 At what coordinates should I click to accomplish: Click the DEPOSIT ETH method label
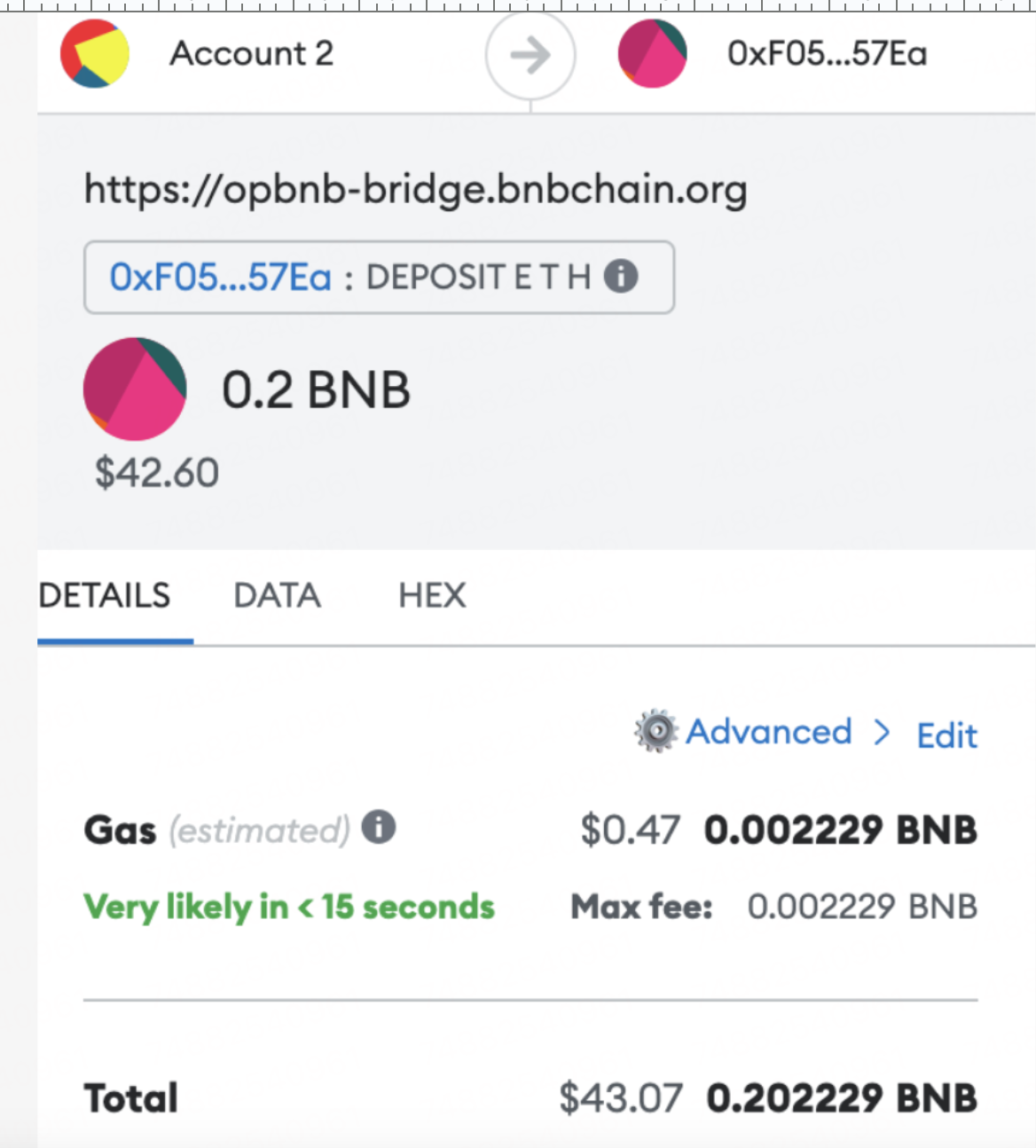(478, 278)
